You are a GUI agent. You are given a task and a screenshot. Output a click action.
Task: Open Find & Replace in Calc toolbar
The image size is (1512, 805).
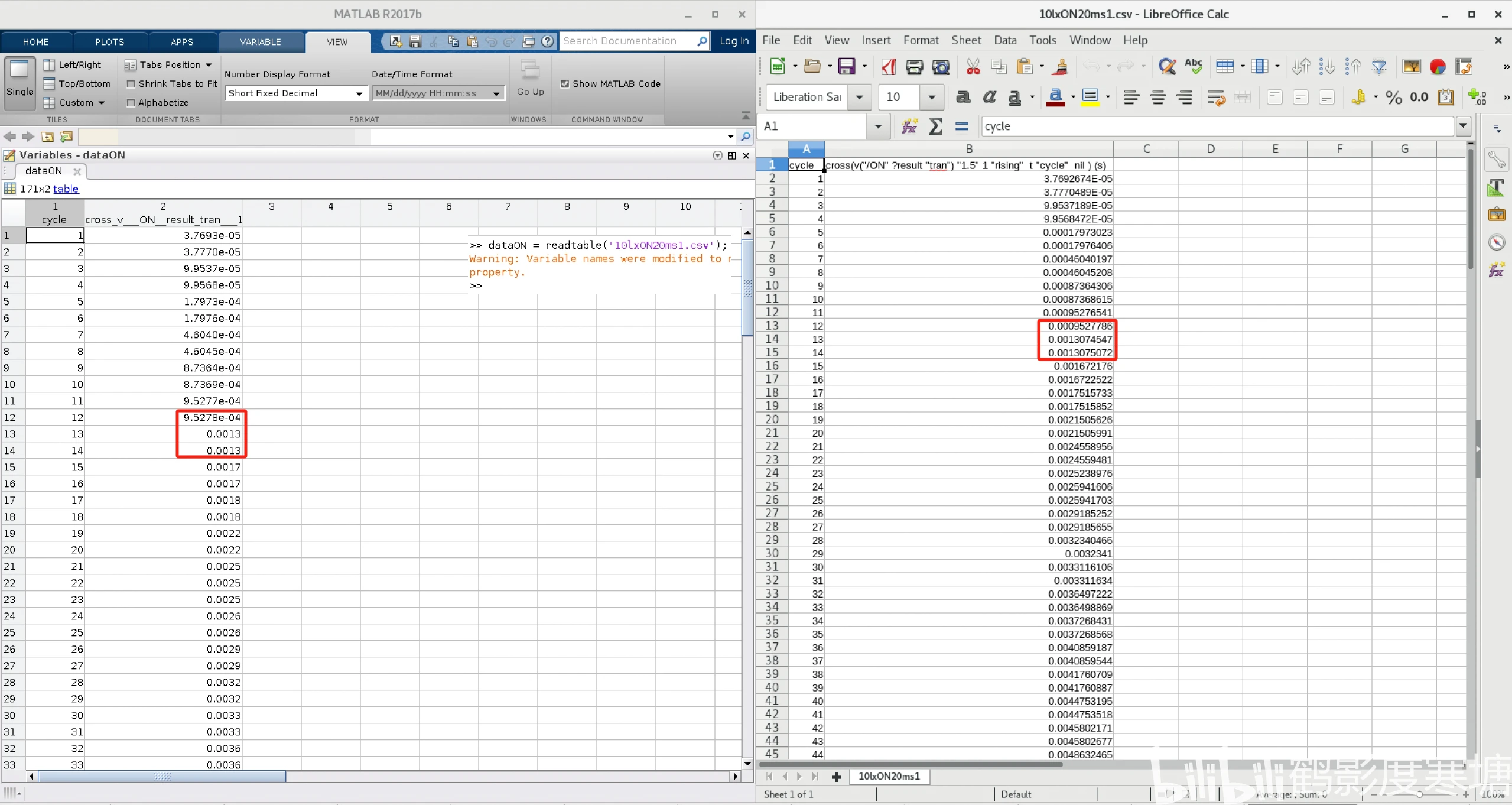click(x=1167, y=67)
